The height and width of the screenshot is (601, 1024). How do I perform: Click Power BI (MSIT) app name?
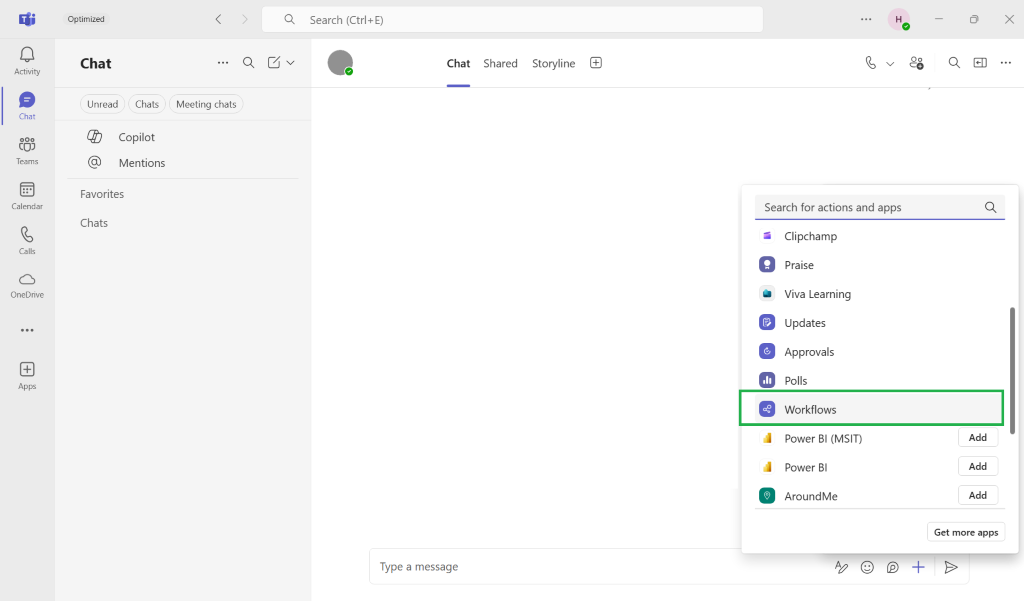823,438
